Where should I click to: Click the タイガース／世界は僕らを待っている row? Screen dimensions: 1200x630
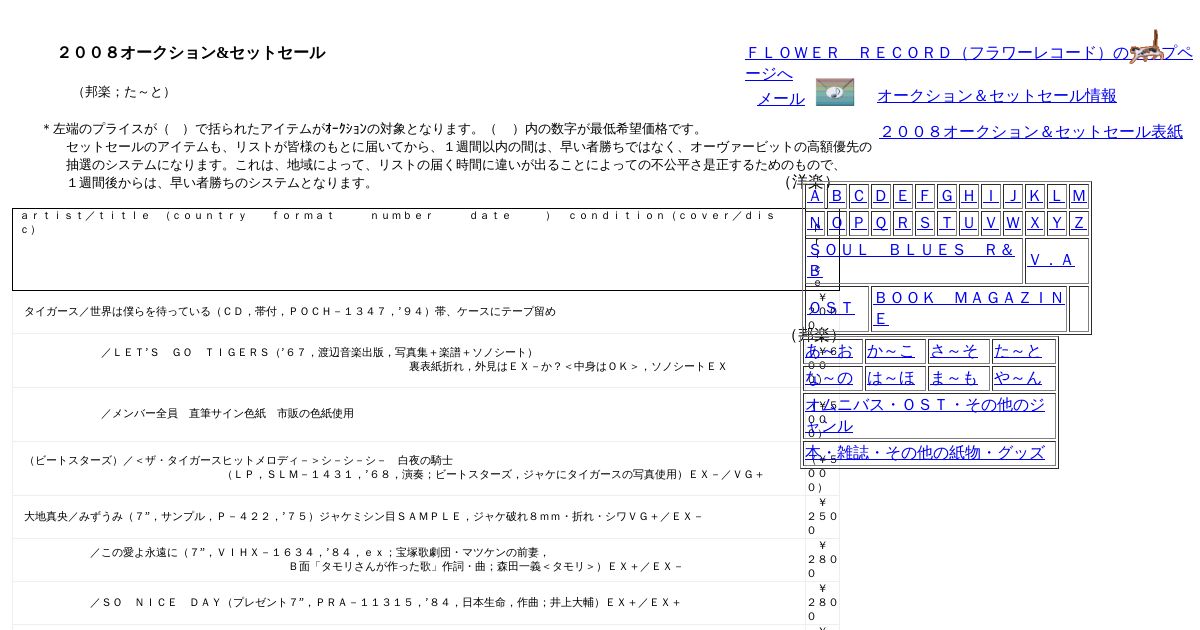(408, 312)
